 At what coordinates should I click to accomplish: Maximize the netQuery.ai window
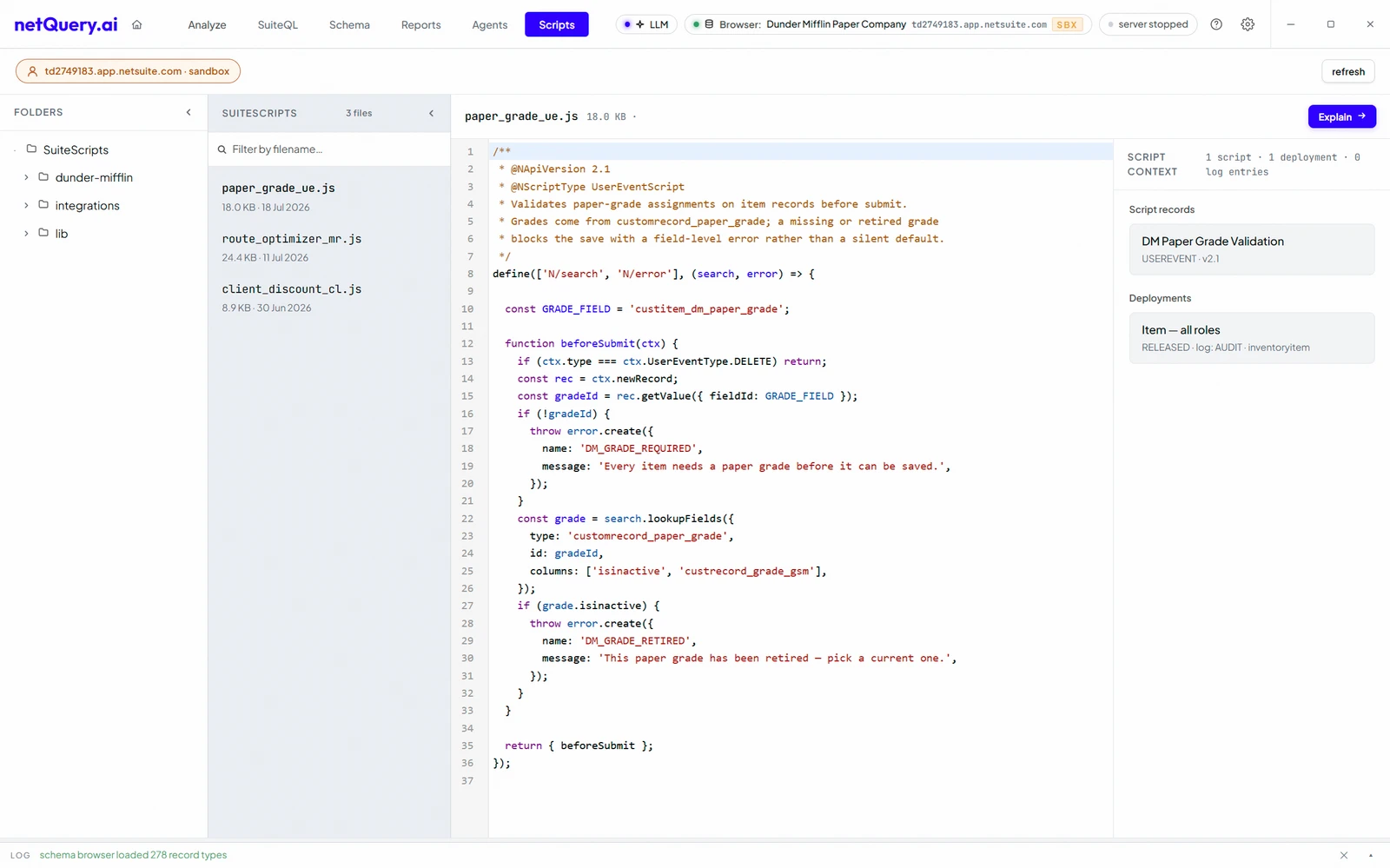point(1330,24)
